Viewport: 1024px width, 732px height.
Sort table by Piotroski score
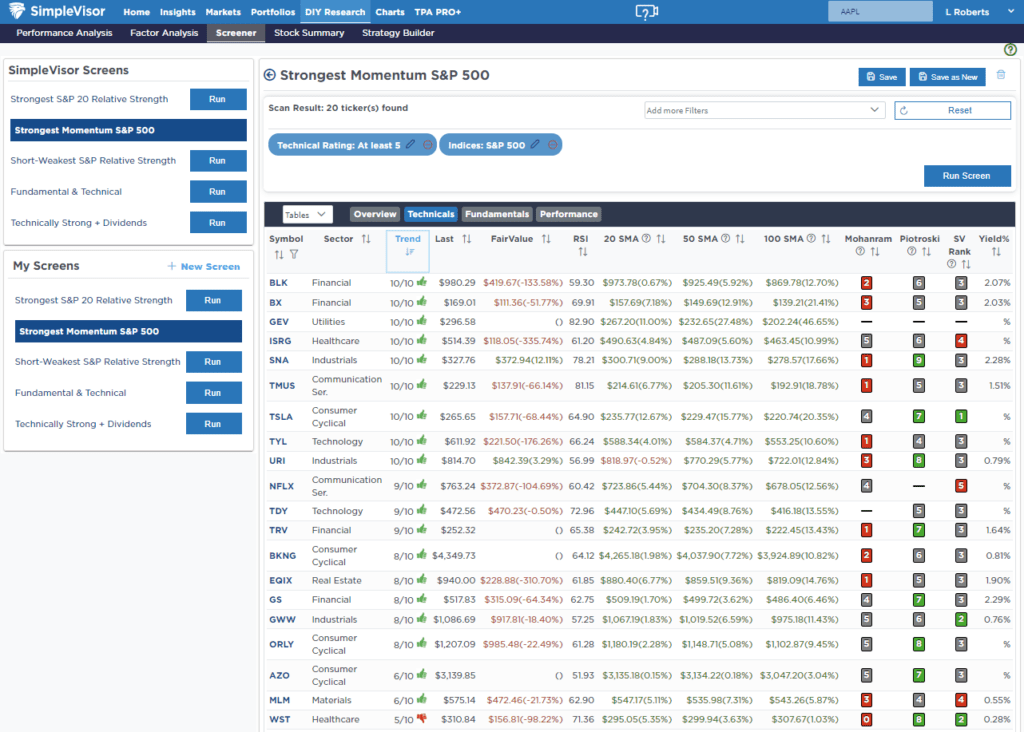926,252
